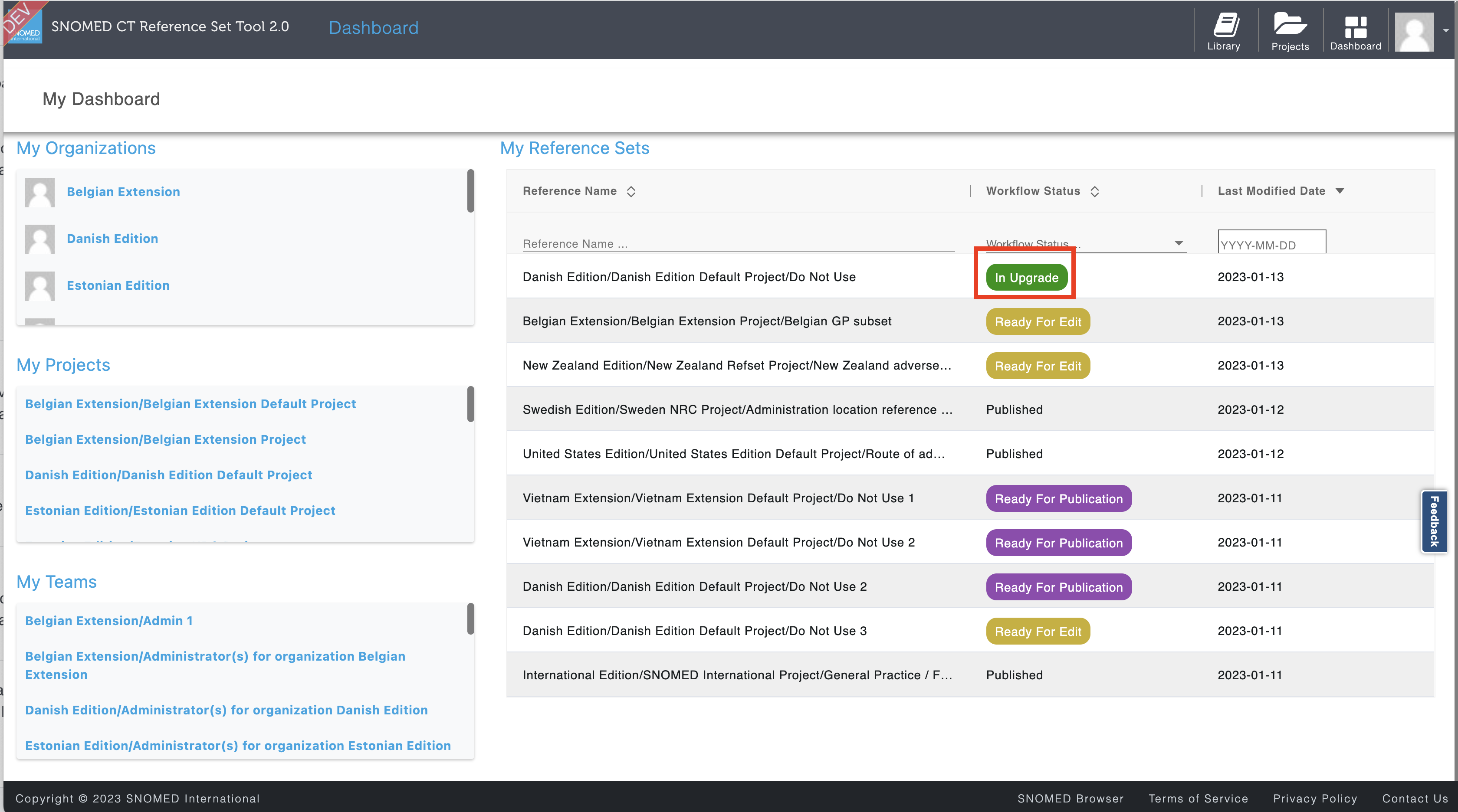The width and height of the screenshot is (1458, 812).
Task: Click Ready For Publication for Danish Do Not Use 2
Action: click(x=1058, y=587)
